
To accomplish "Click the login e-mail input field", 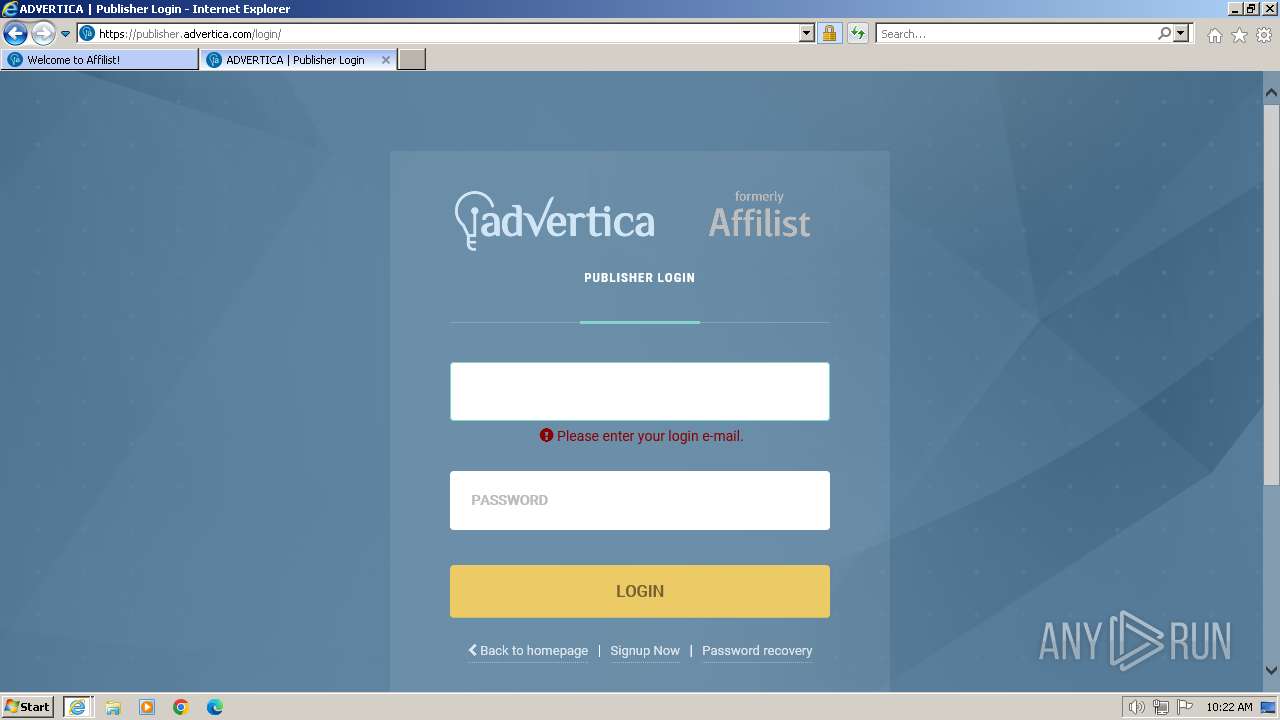I will tap(640, 391).
